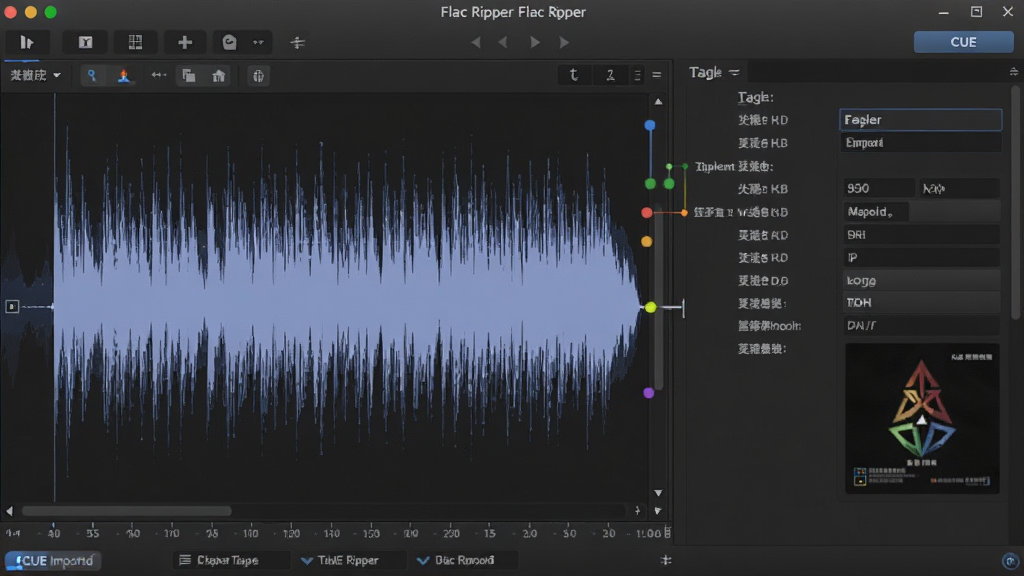The height and width of the screenshot is (576, 1024).
Task: Click the 'CUE Imported' button at bottom left
Action: (53, 560)
